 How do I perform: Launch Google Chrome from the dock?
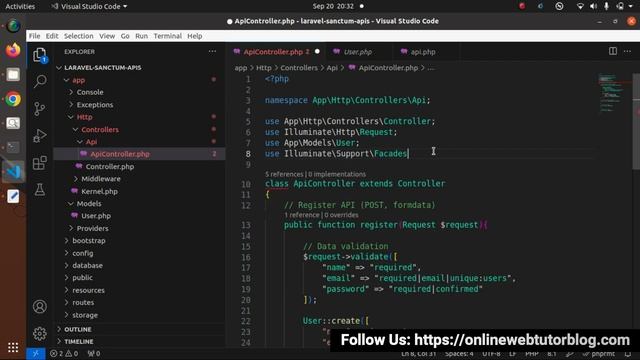pyautogui.click(x=13, y=99)
